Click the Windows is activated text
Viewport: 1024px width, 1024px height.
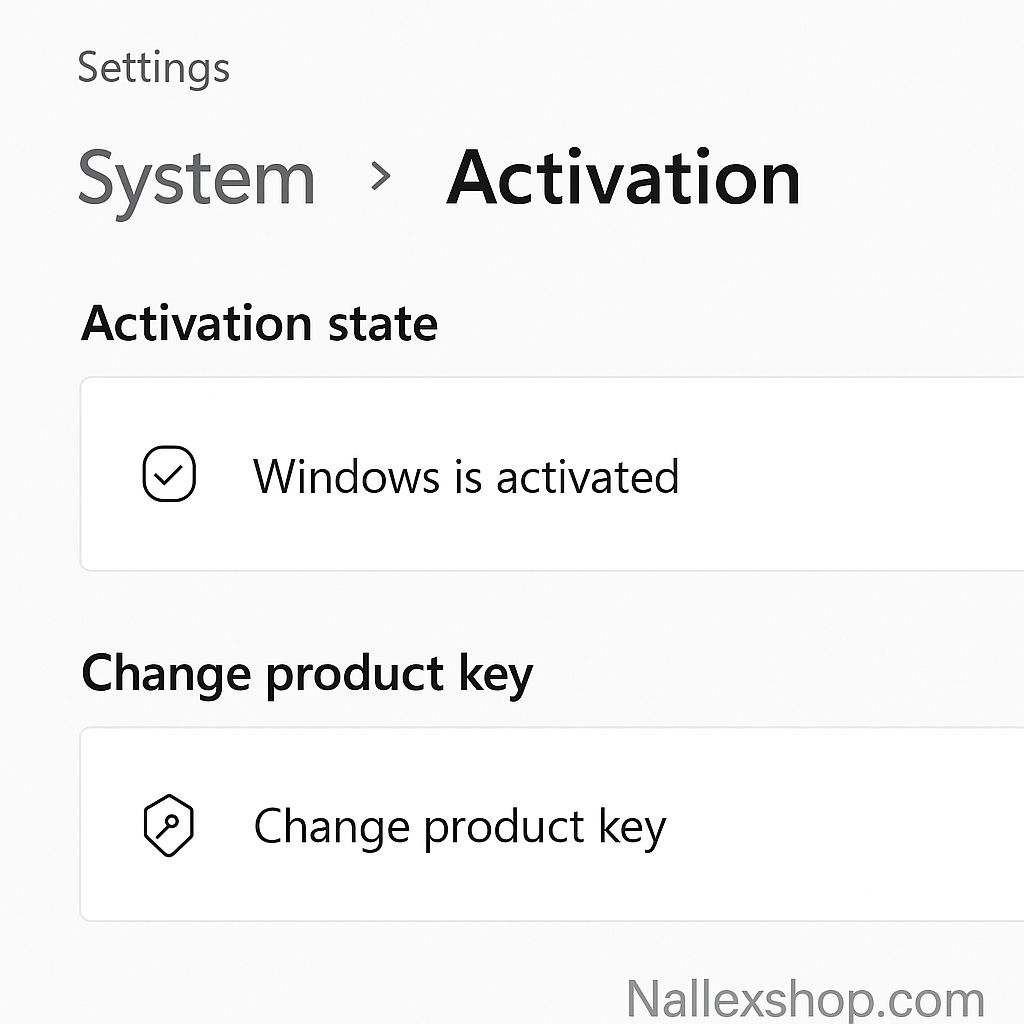(x=467, y=477)
